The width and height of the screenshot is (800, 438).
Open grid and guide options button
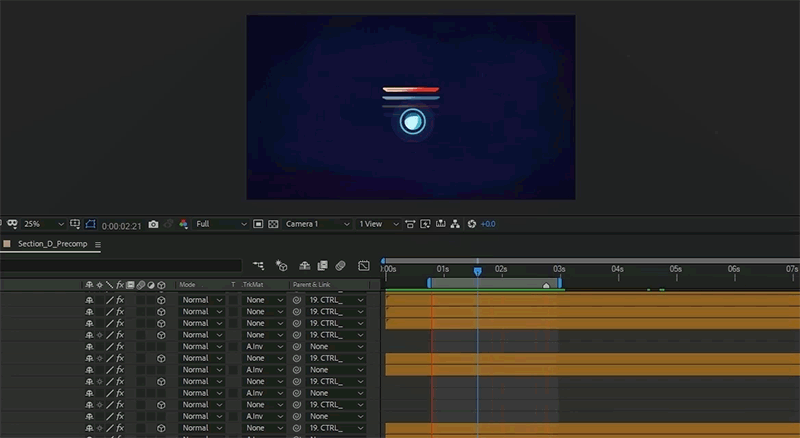75,224
